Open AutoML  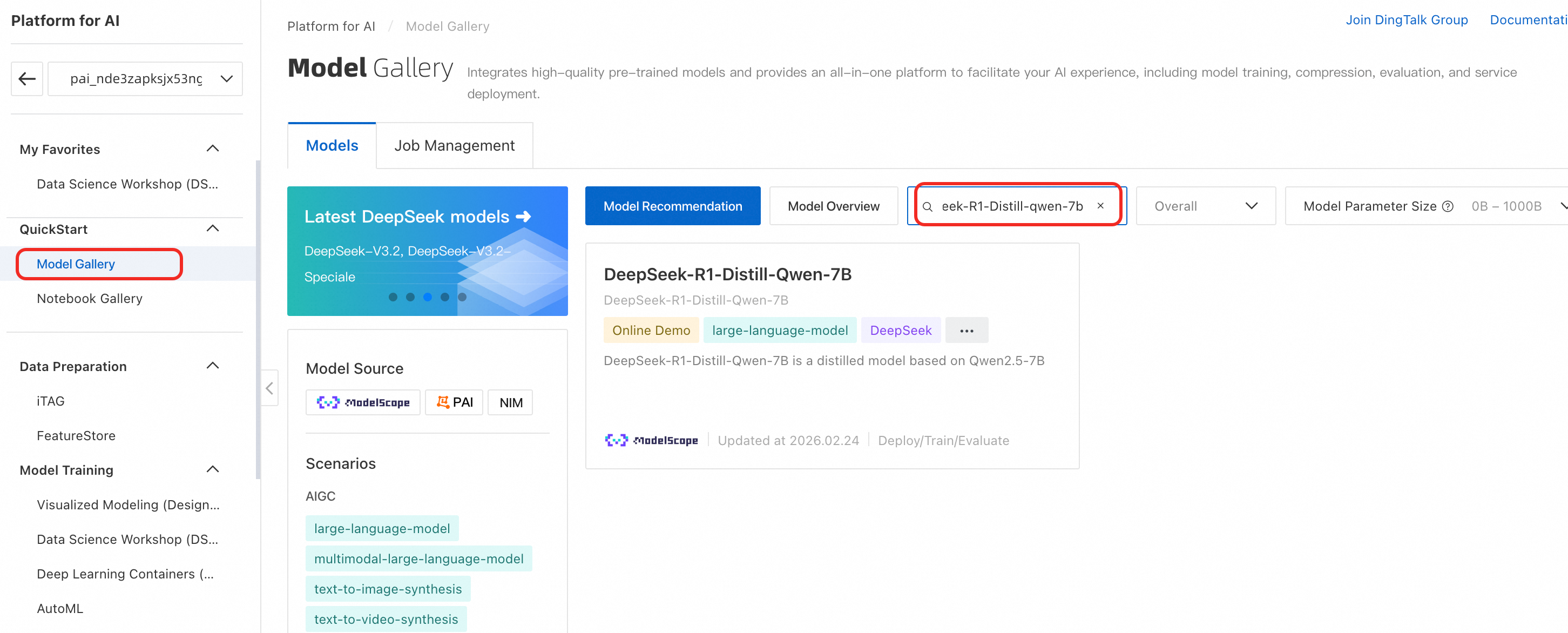coord(59,608)
